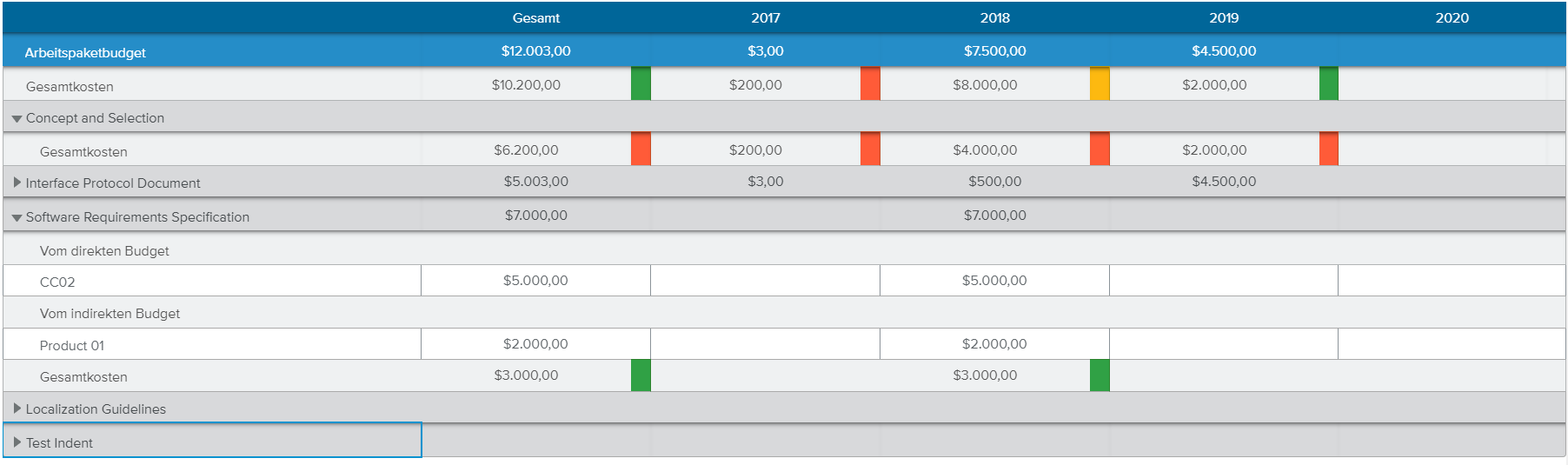Select the Arbeitspaketbudget row label
The image size is (1568, 465).
pyautogui.click(x=85, y=53)
